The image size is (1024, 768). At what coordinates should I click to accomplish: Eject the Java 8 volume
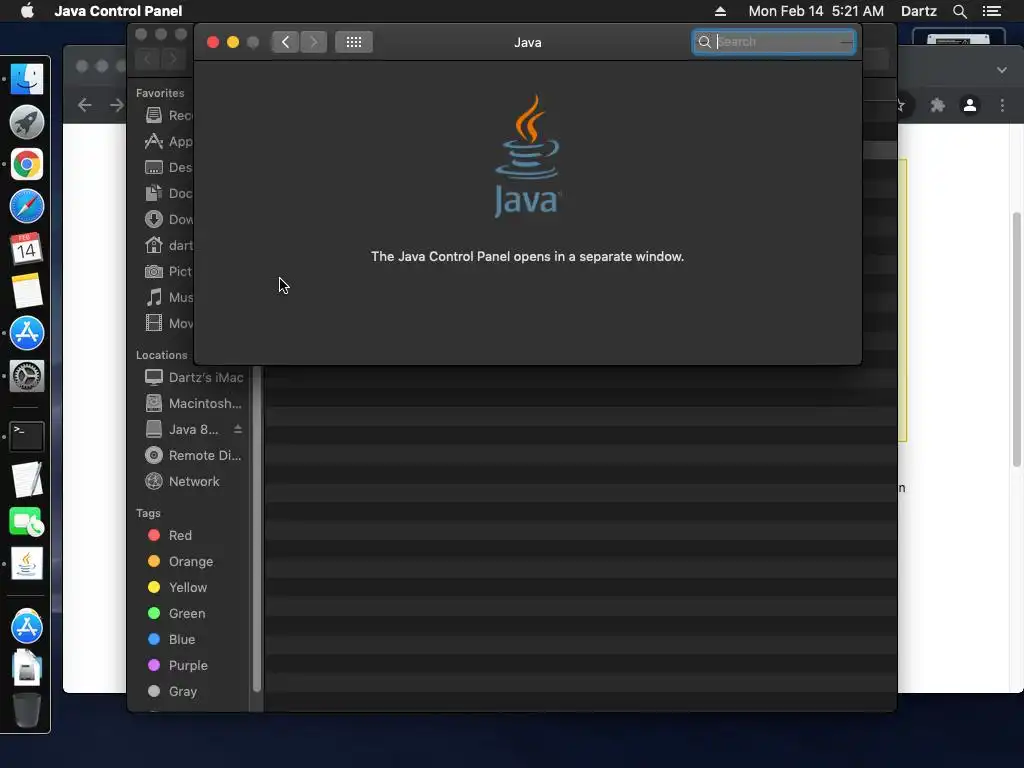238,429
